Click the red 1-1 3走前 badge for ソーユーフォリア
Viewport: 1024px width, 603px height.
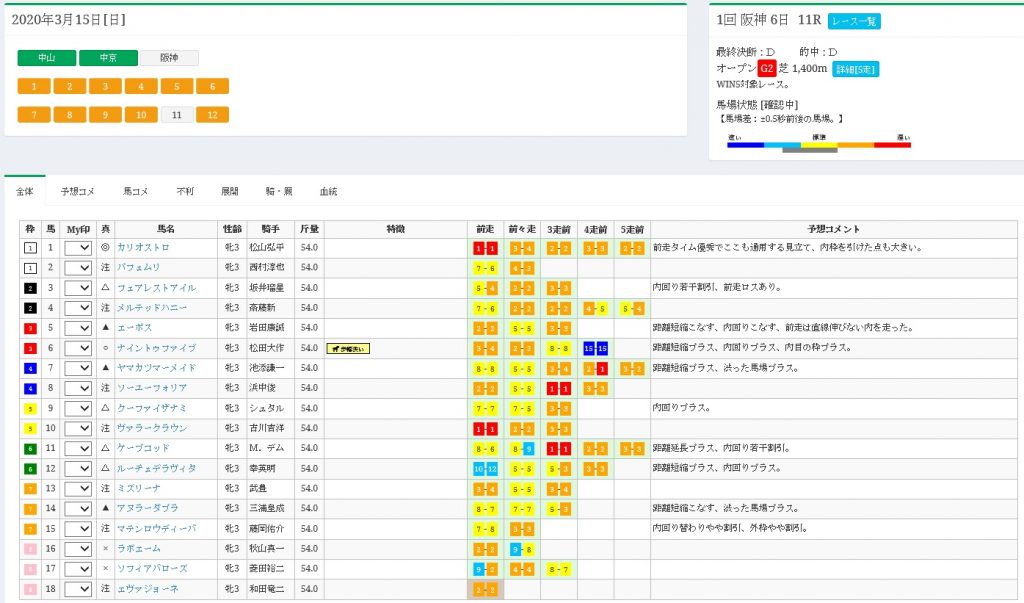[x=558, y=389]
